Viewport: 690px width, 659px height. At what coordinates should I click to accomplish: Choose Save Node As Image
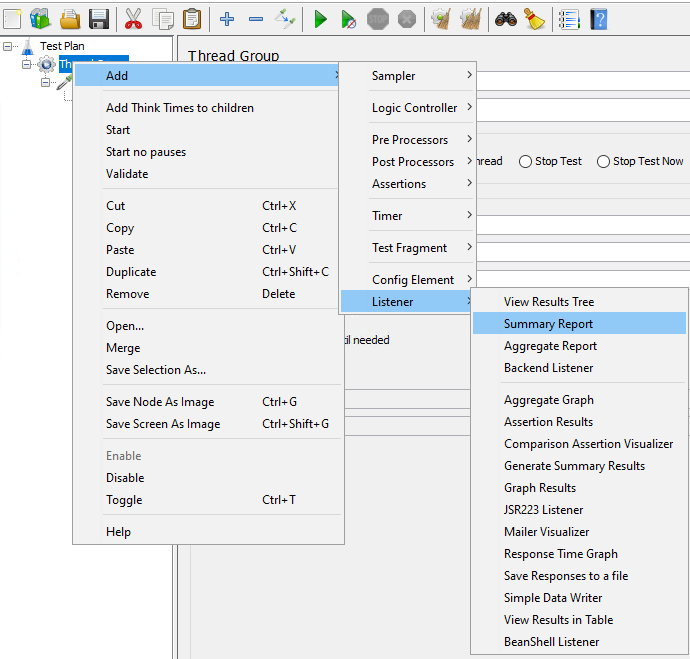(x=160, y=402)
